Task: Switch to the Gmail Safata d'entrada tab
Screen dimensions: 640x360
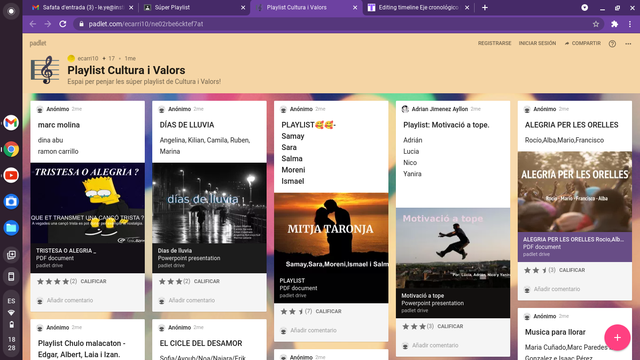Action: click(x=83, y=7)
